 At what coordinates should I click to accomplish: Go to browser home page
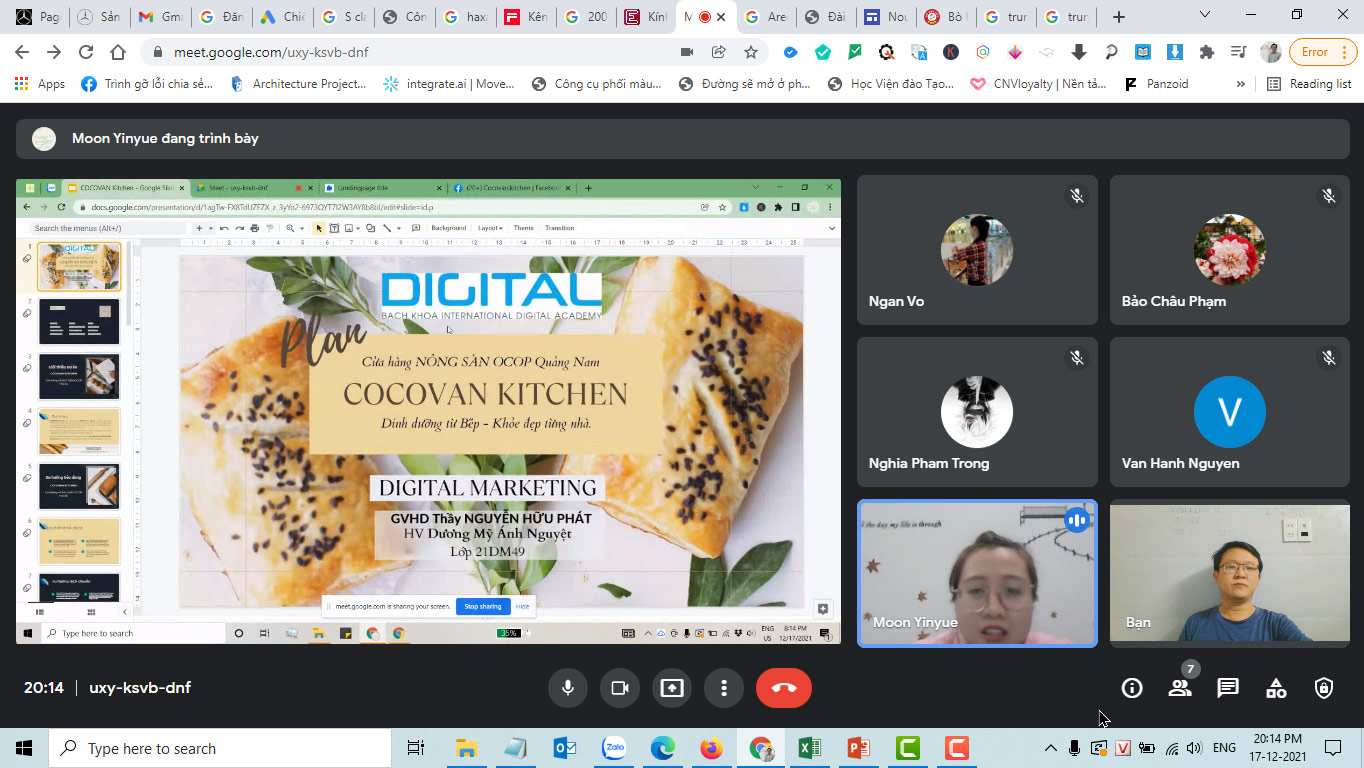(118, 52)
